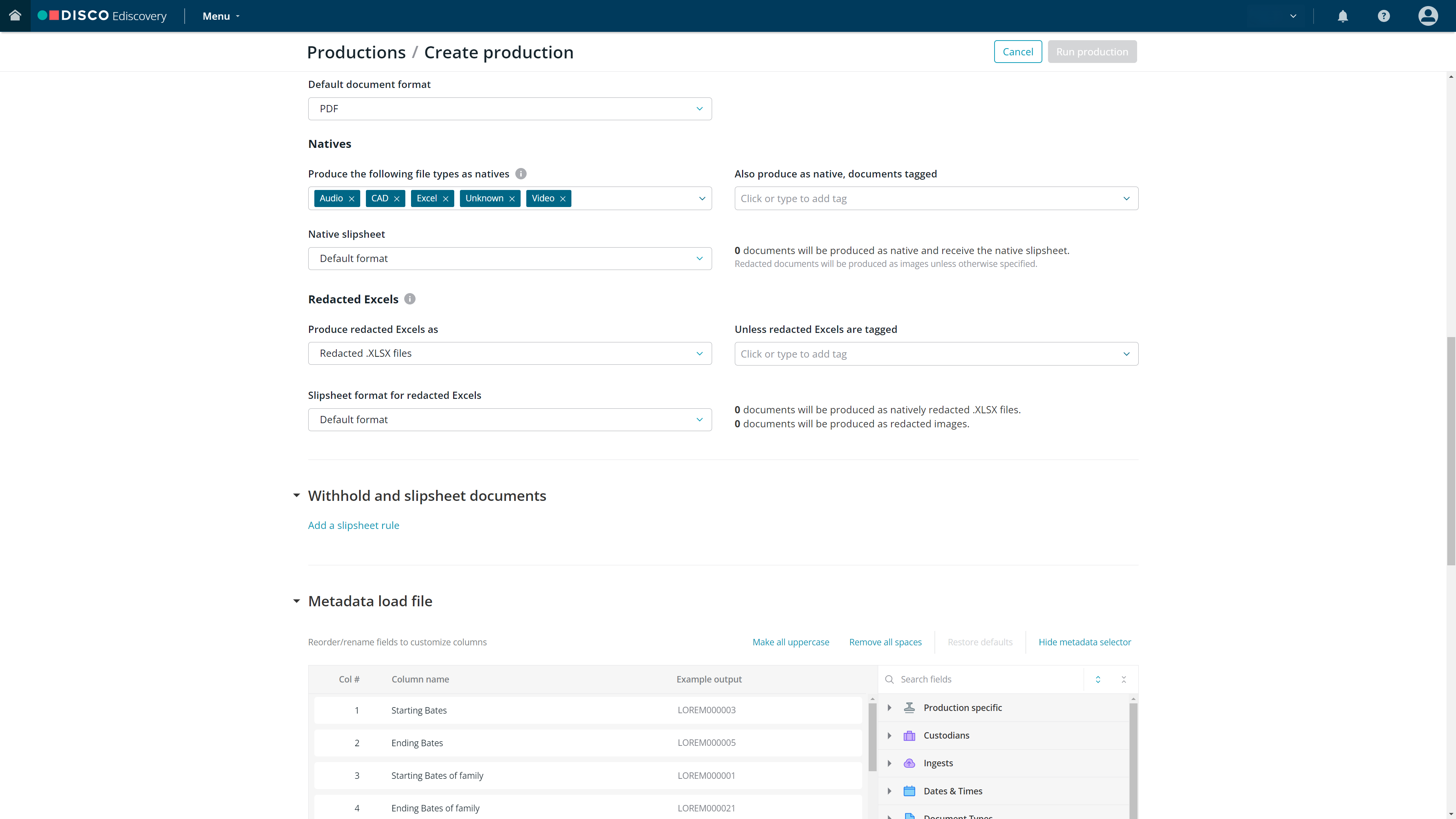The width and height of the screenshot is (1456, 819).
Task: Open the help question mark icon
Action: click(x=1383, y=16)
